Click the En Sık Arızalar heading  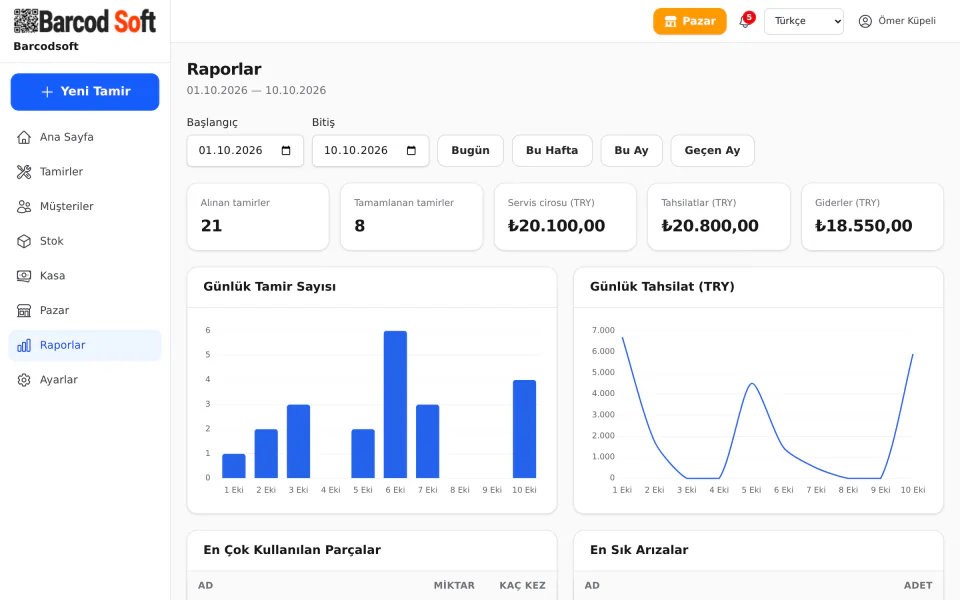[639, 550]
